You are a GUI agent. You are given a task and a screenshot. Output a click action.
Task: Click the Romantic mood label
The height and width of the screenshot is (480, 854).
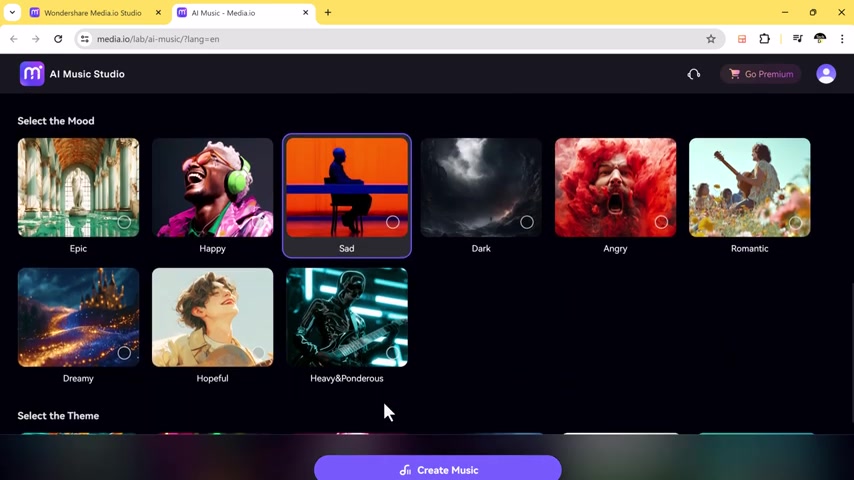tap(749, 248)
